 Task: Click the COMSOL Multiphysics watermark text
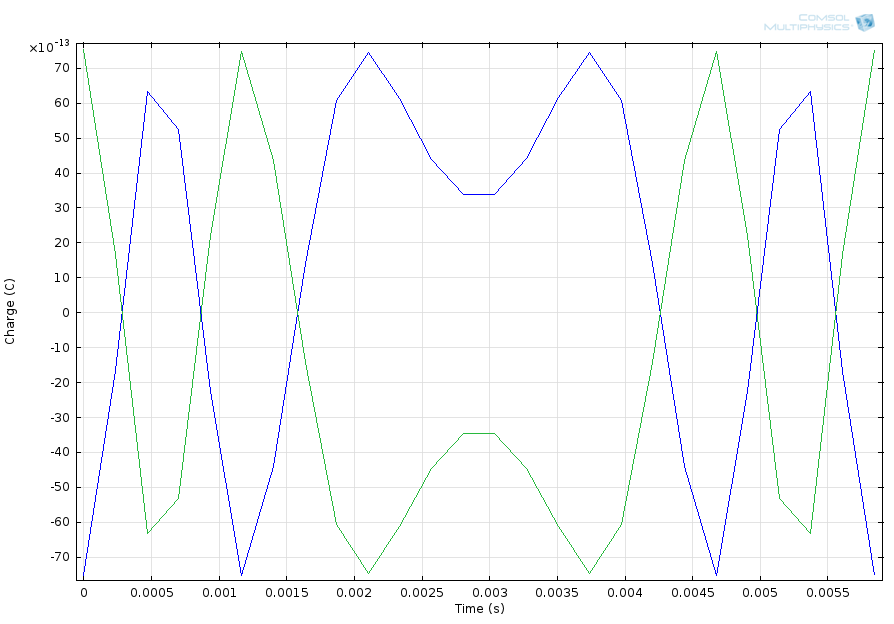point(806,22)
